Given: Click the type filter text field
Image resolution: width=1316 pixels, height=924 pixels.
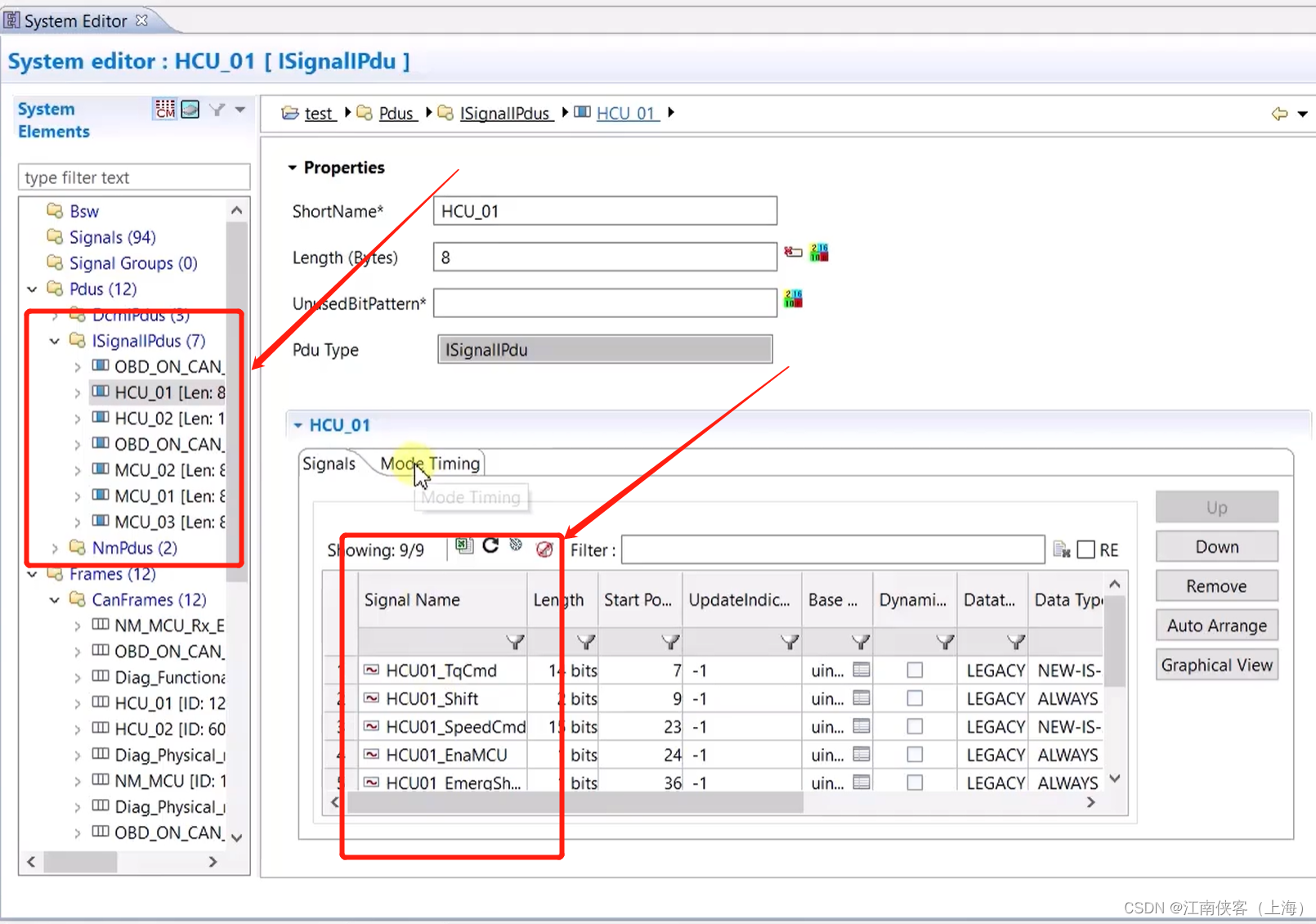Looking at the screenshot, I should 134,177.
